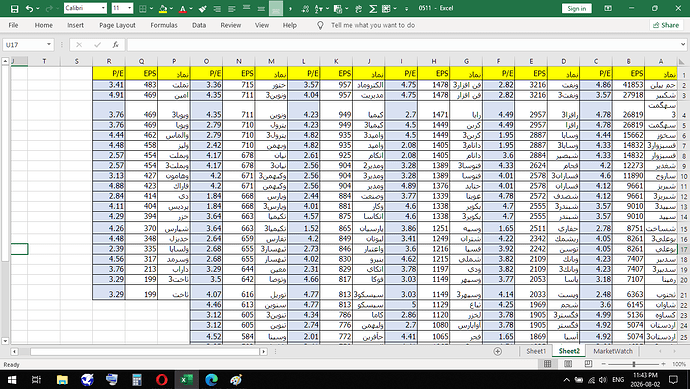
Task: Expand the Borders dropdown arrow
Action: pos(151,8)
